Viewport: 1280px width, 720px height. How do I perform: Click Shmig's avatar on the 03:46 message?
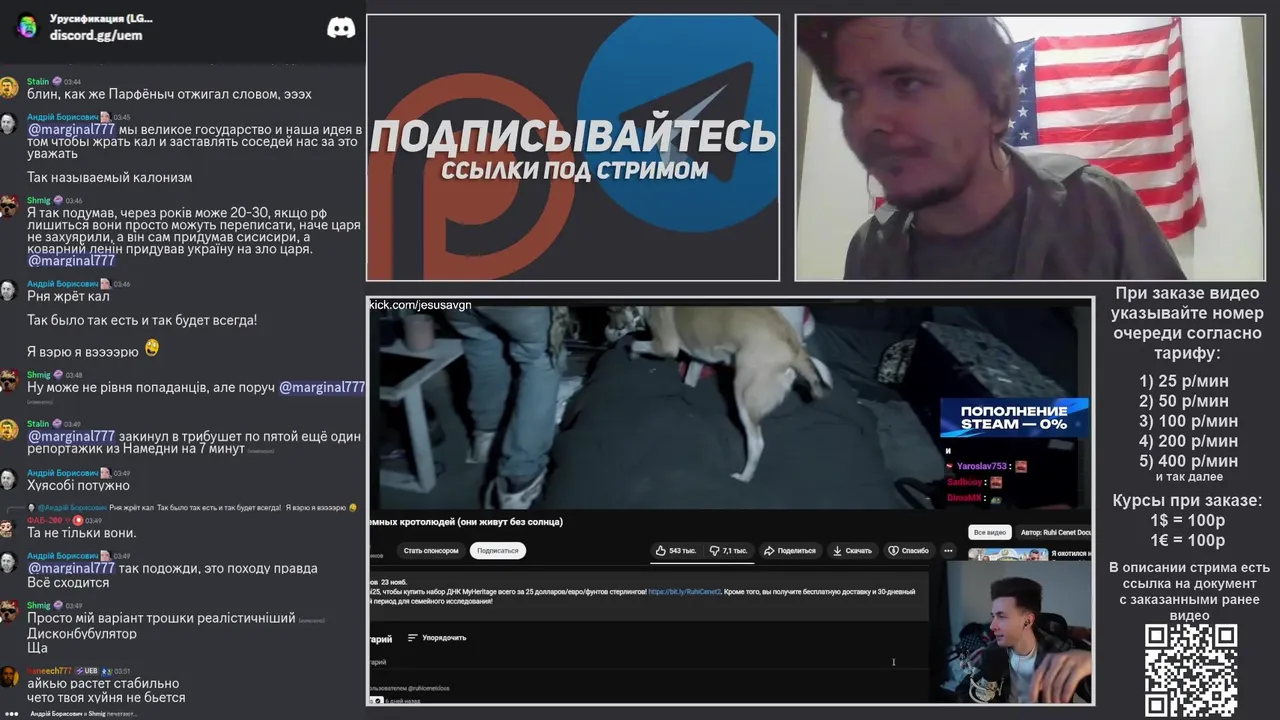coord(9,207)
